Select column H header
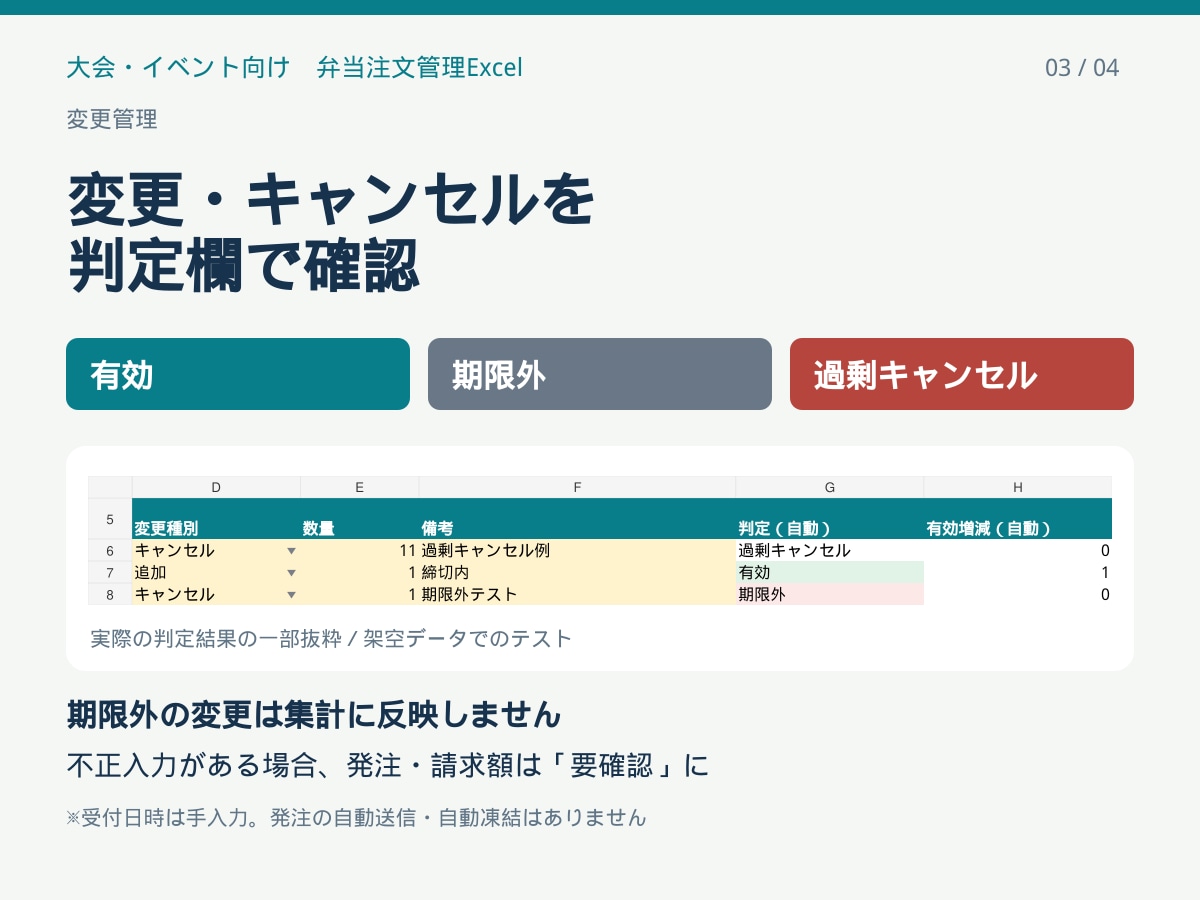Viewport: 1200px width, 900px height. pyautogui.click(x=1018, y=487)
